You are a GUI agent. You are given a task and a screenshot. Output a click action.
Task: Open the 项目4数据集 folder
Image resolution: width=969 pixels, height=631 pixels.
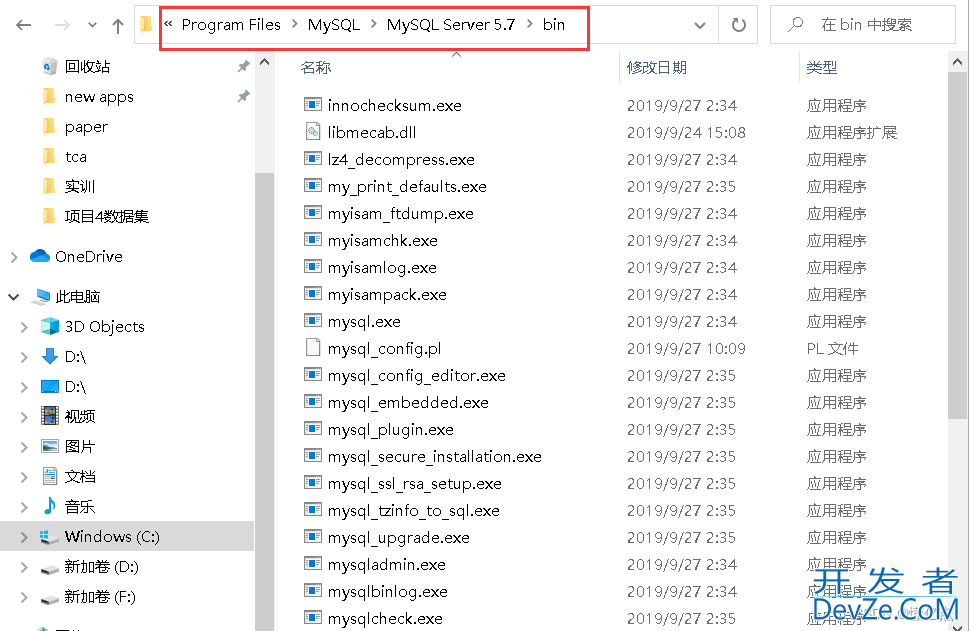[x=106, y=216]
